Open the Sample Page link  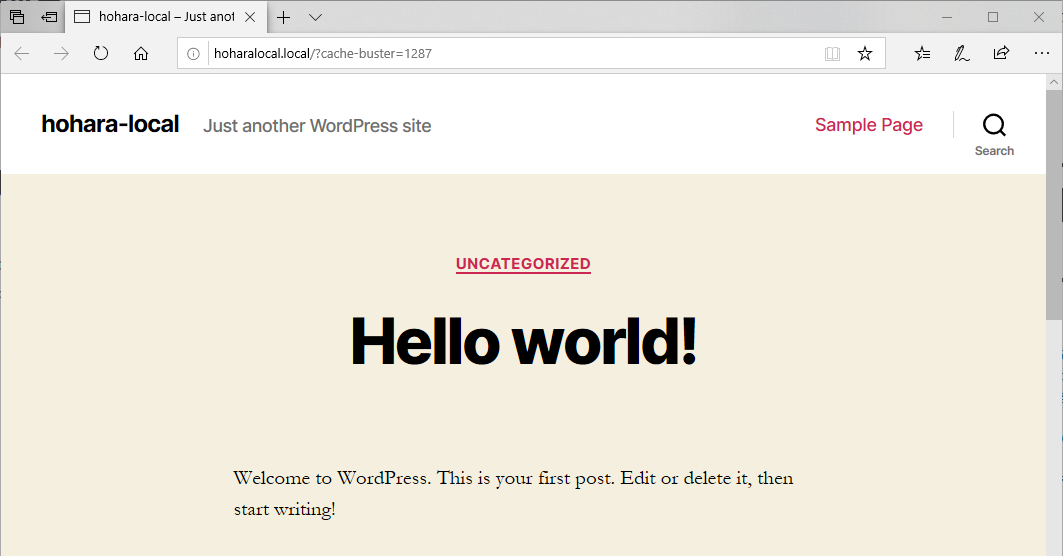point(868,125)
